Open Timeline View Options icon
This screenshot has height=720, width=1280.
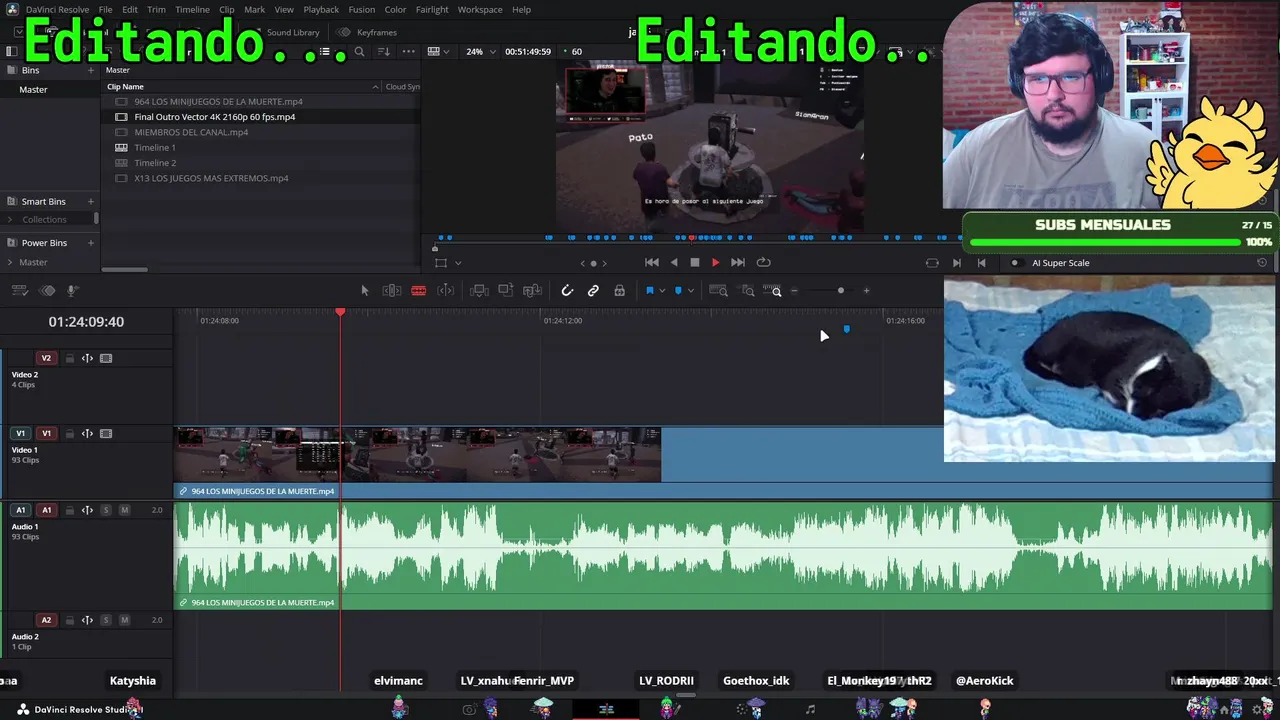[x=19, y=291]
